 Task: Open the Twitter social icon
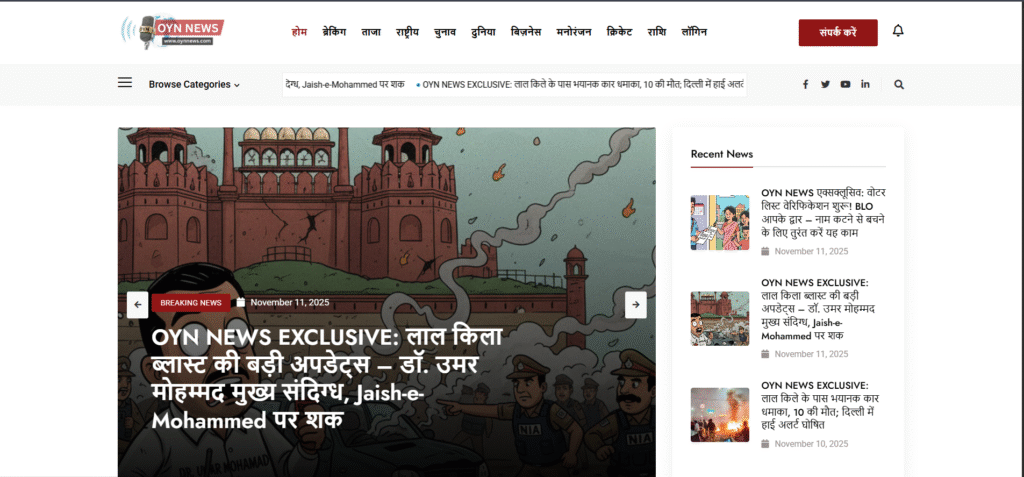tap(825, 84)
